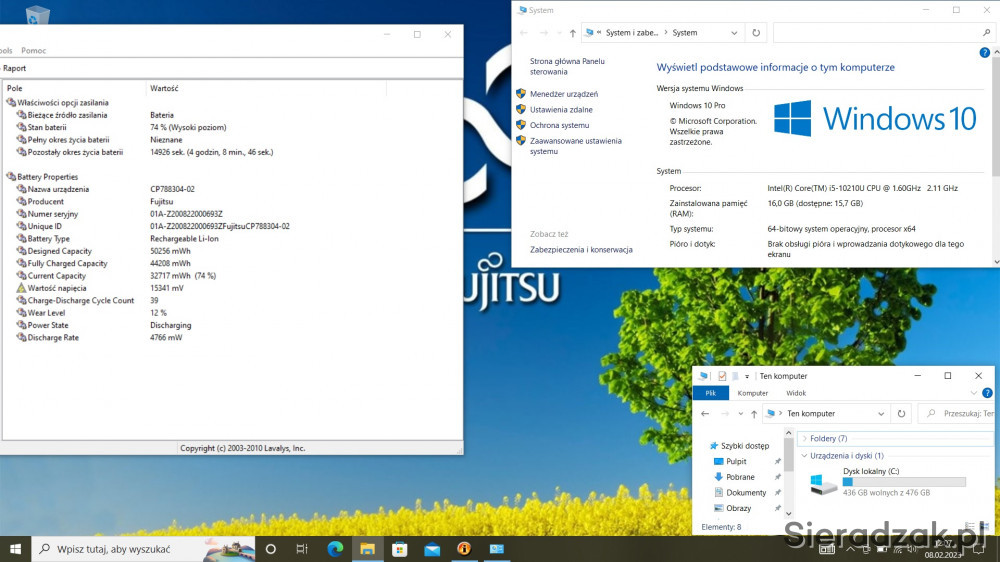Open Microsoft Store from taskbar
Image resolution: width=1000 pixels, height=562 pixels.
coord(400,549)
